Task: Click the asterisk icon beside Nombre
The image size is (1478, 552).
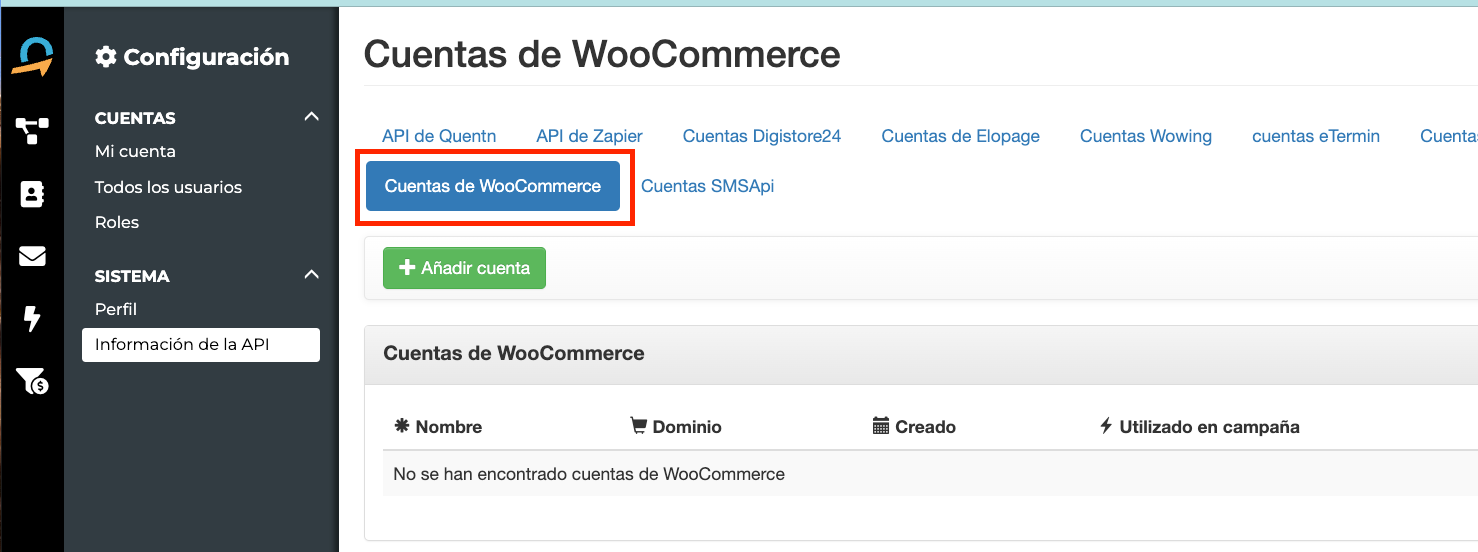Action: coord(402,426)
